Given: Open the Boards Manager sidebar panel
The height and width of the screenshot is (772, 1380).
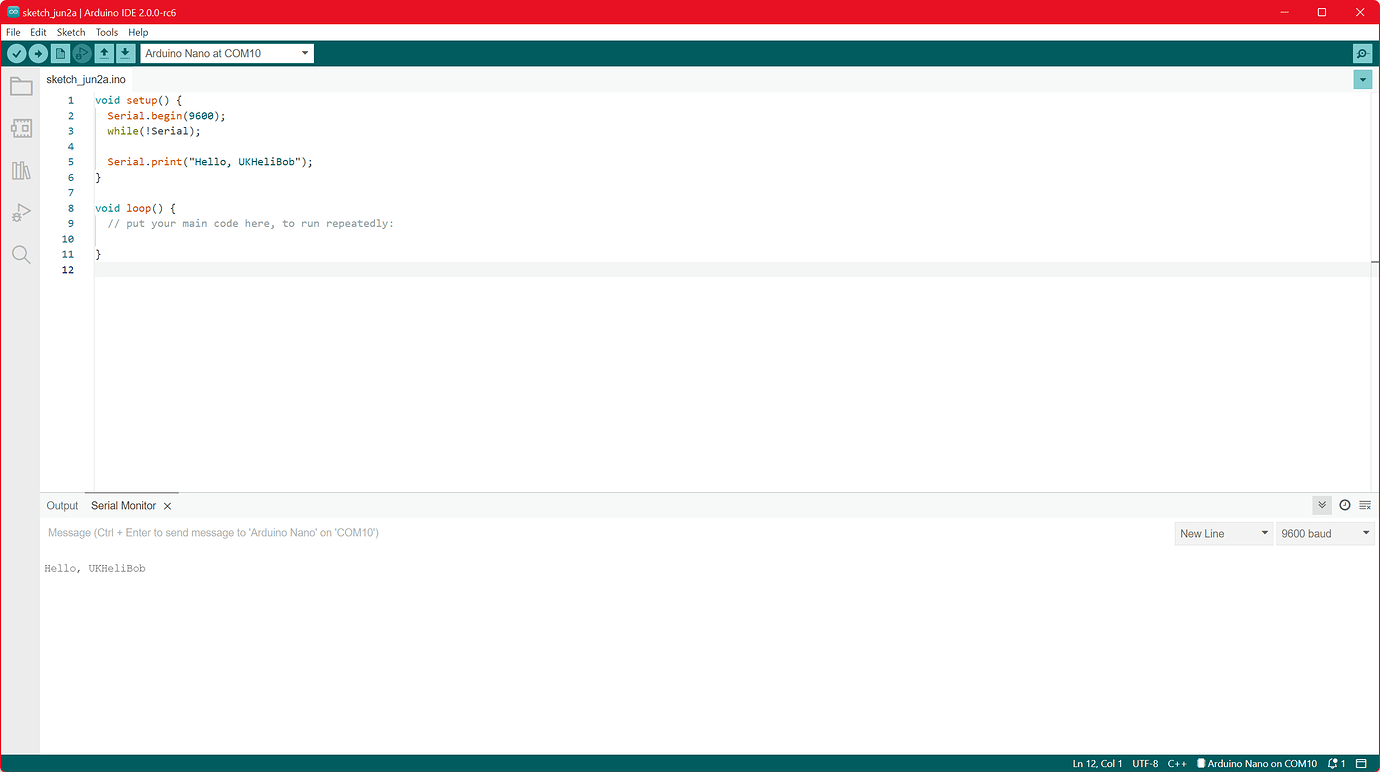Looking at the screenshot, I should [21, 128].
